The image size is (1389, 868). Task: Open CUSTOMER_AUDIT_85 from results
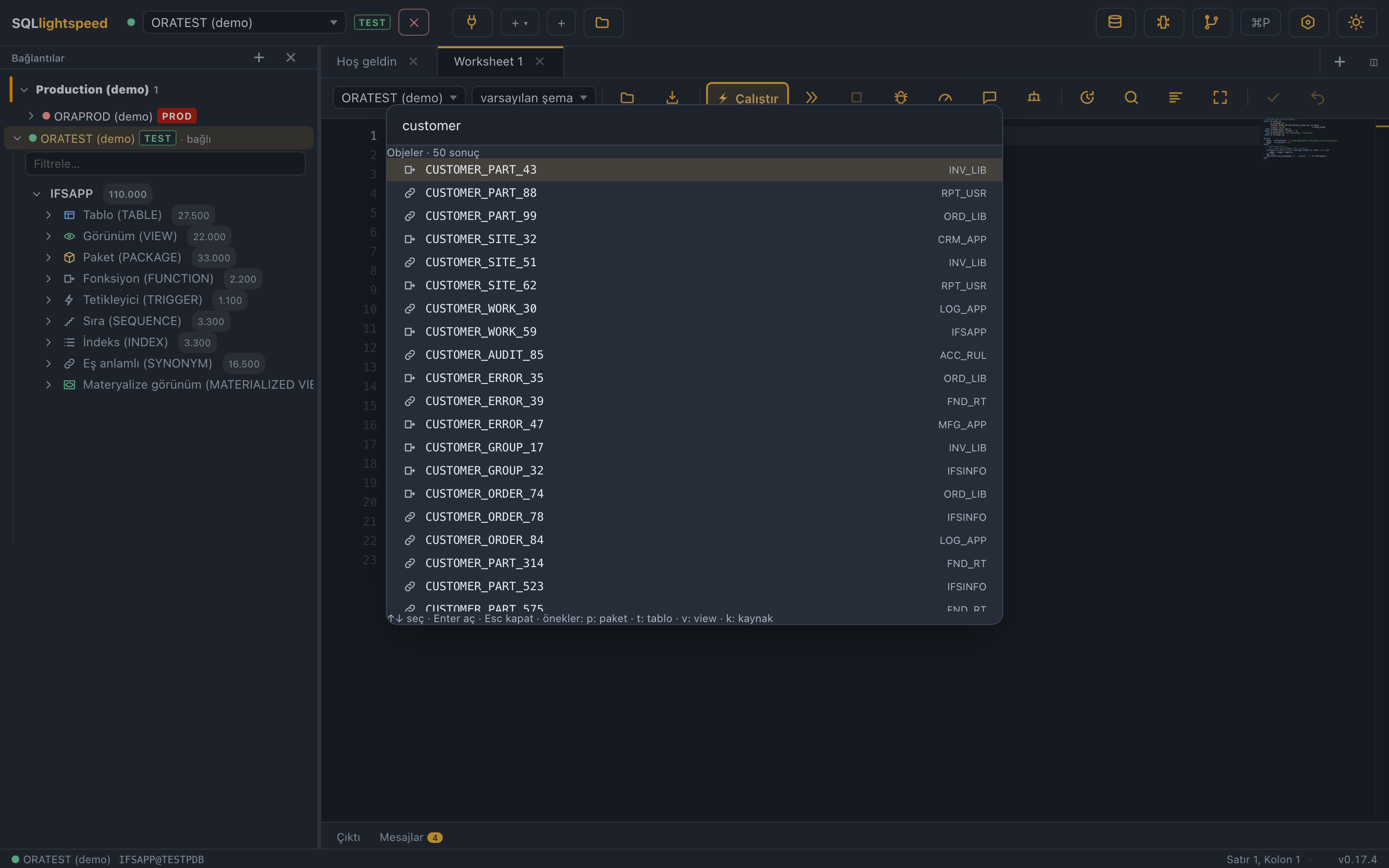click(694, 355)
